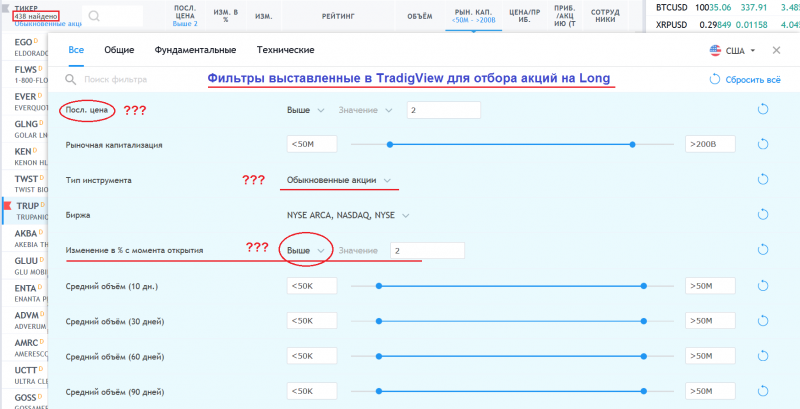Sort by the ОБЪЁМ column header
Screen dimensions: 800x409
click(419, 16)
